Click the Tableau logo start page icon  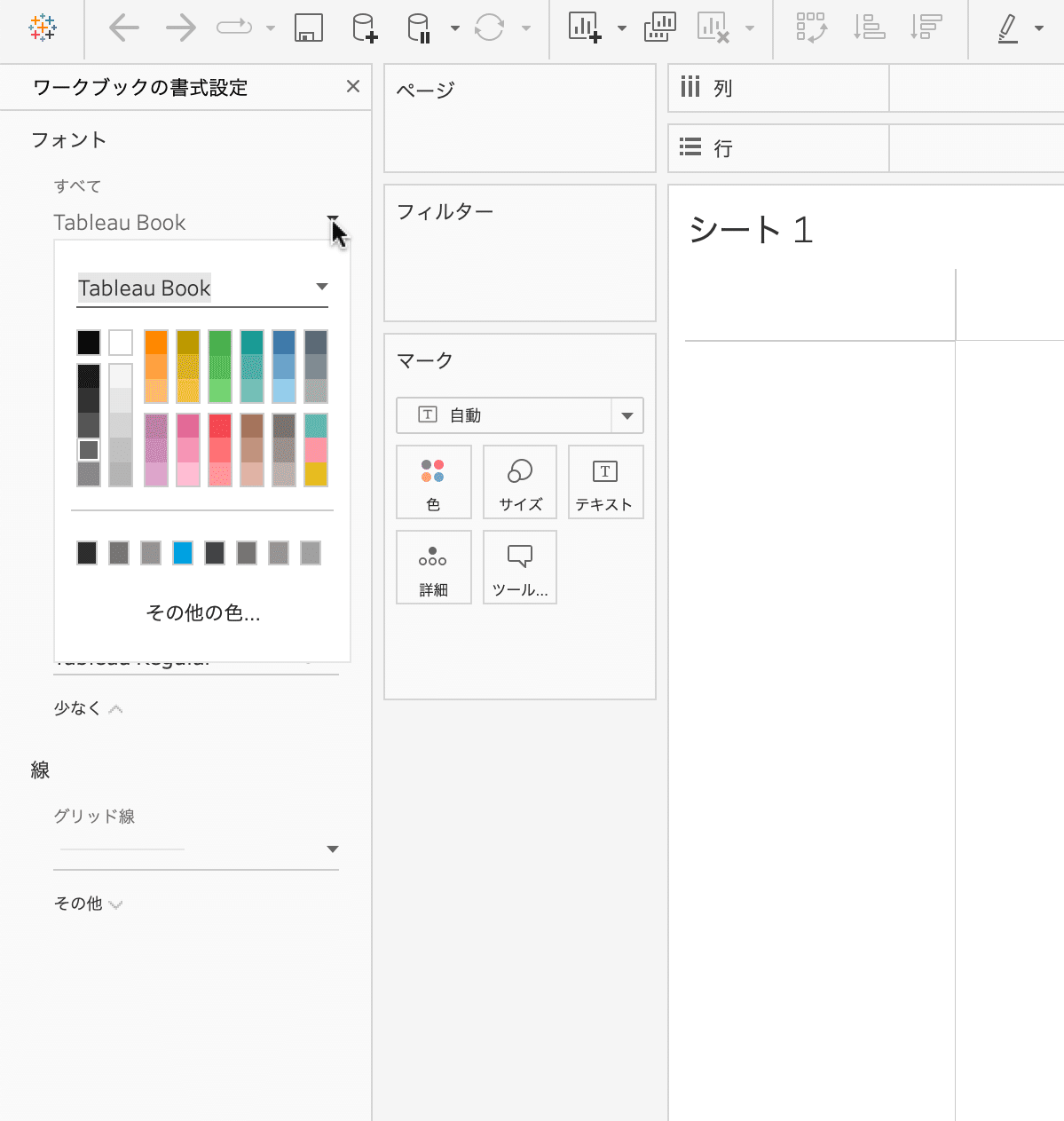click(43, 28)
